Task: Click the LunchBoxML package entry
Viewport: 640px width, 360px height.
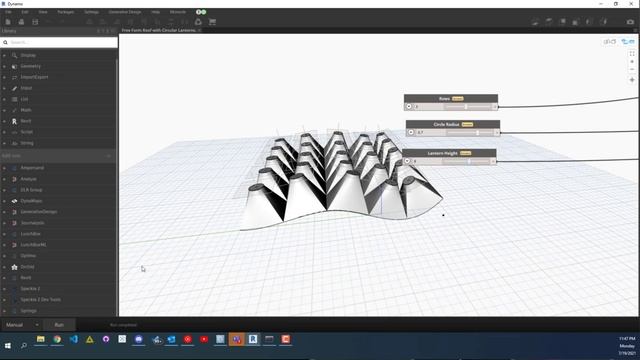Action: [33, 245]
